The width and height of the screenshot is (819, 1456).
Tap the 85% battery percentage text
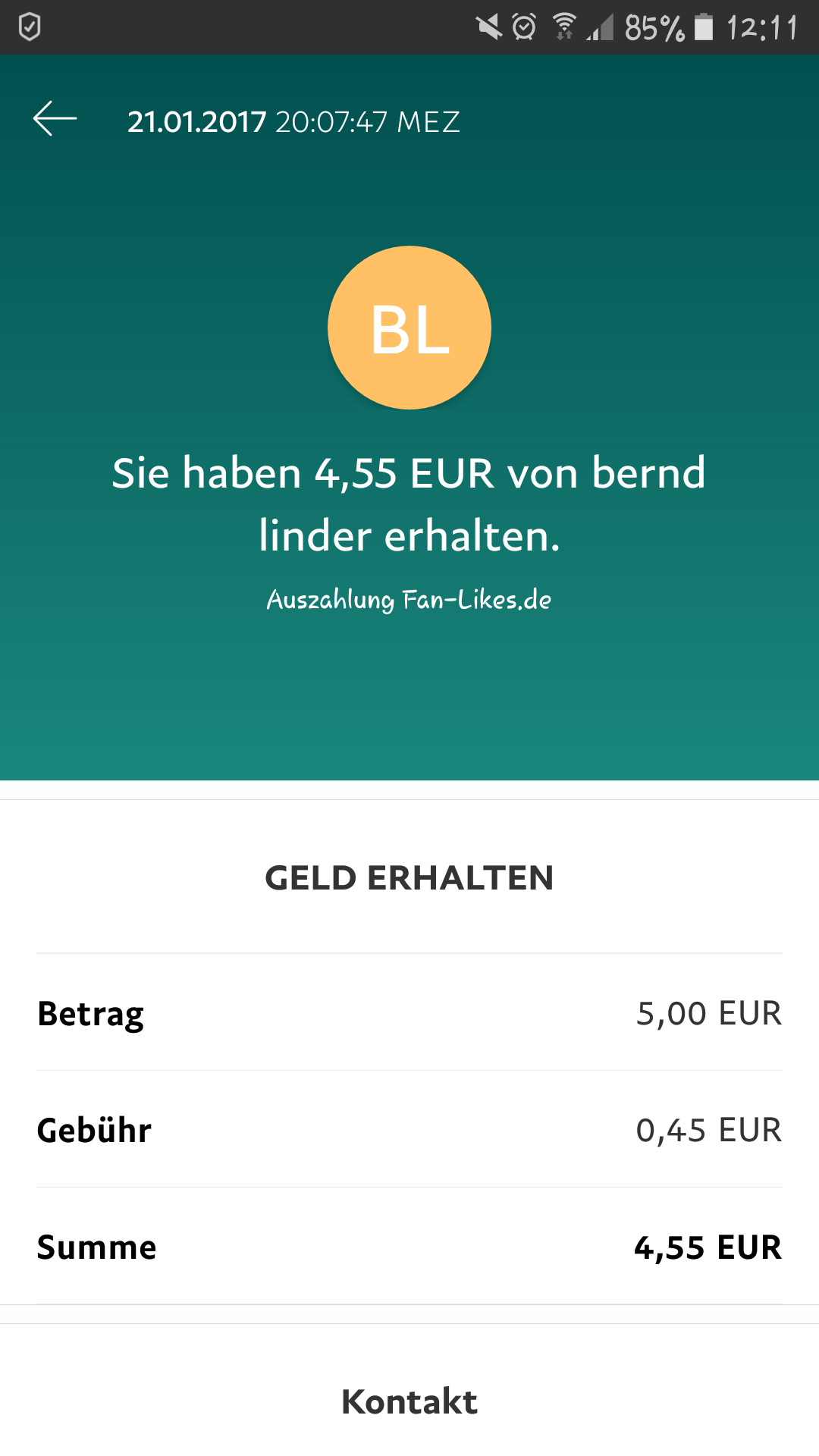click(x=654, y=28)
